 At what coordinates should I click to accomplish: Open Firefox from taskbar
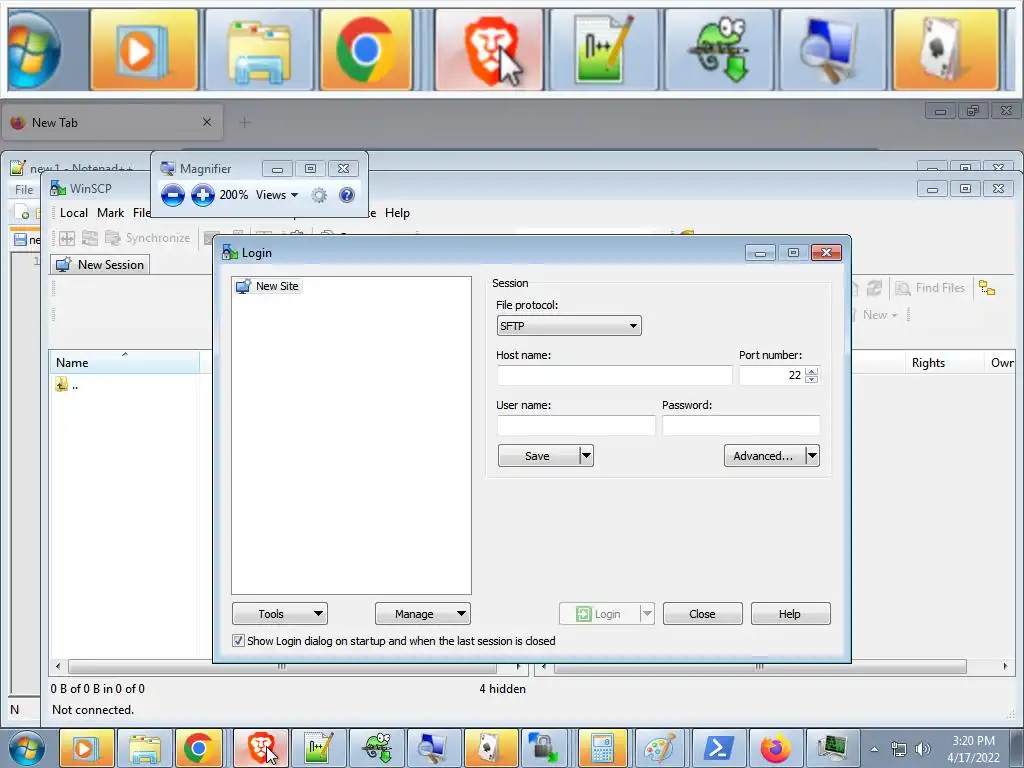coord(774,748)
